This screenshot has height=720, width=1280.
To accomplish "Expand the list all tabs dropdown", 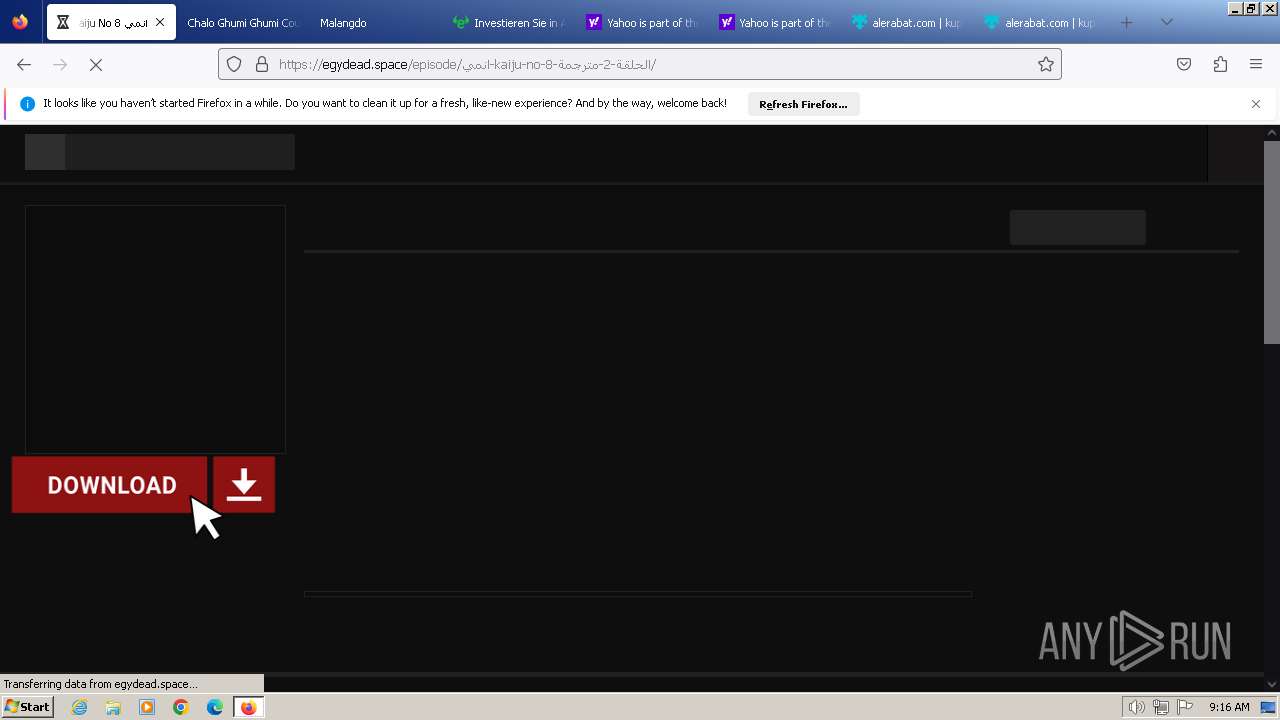I will (1166, 22).
